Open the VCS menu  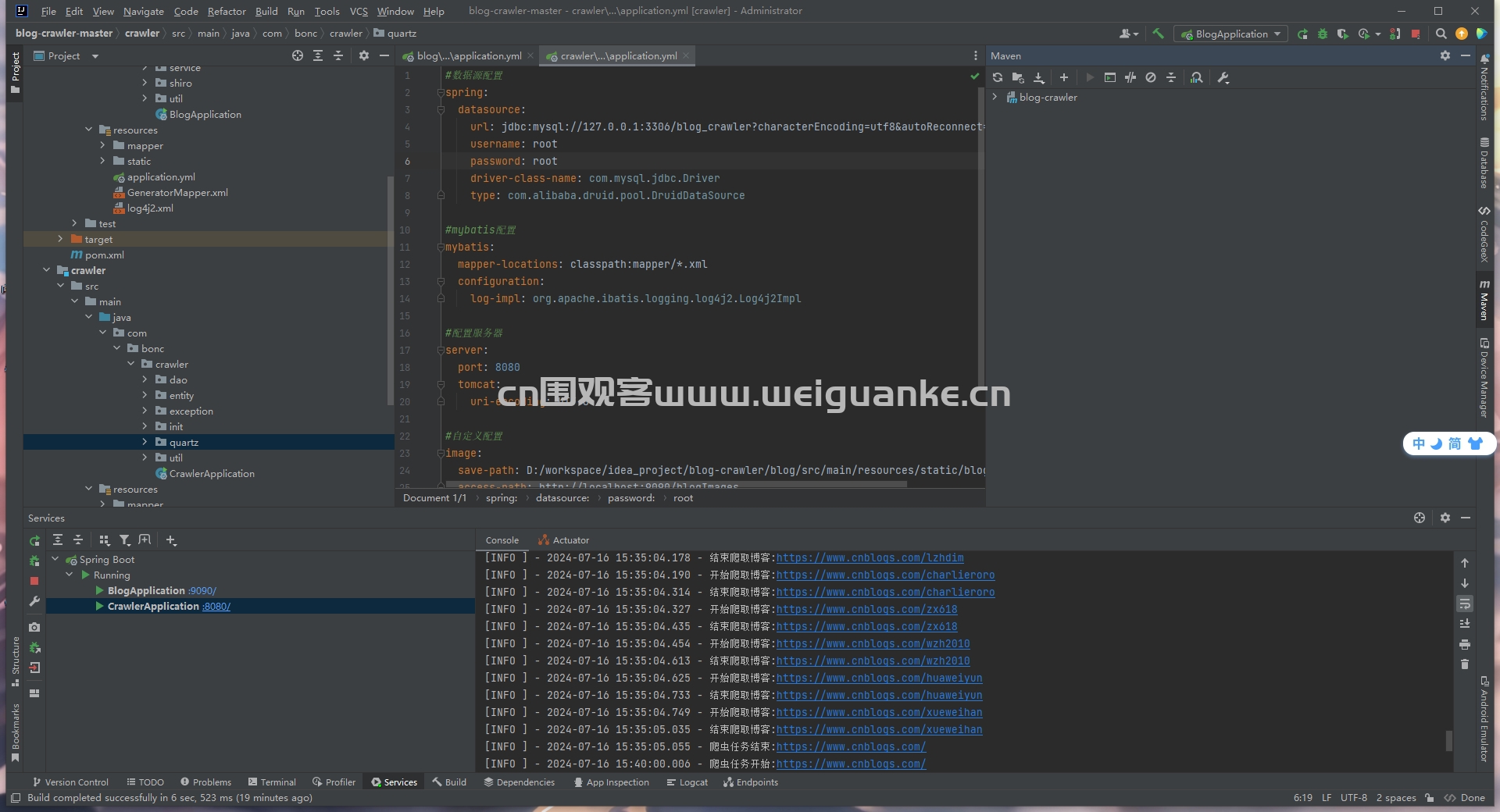tap(359, 11)
